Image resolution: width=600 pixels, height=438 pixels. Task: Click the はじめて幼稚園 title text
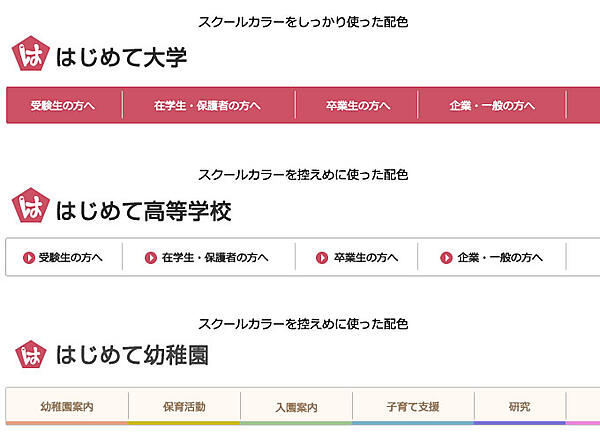pyautogui.click(x=133, y=354)
